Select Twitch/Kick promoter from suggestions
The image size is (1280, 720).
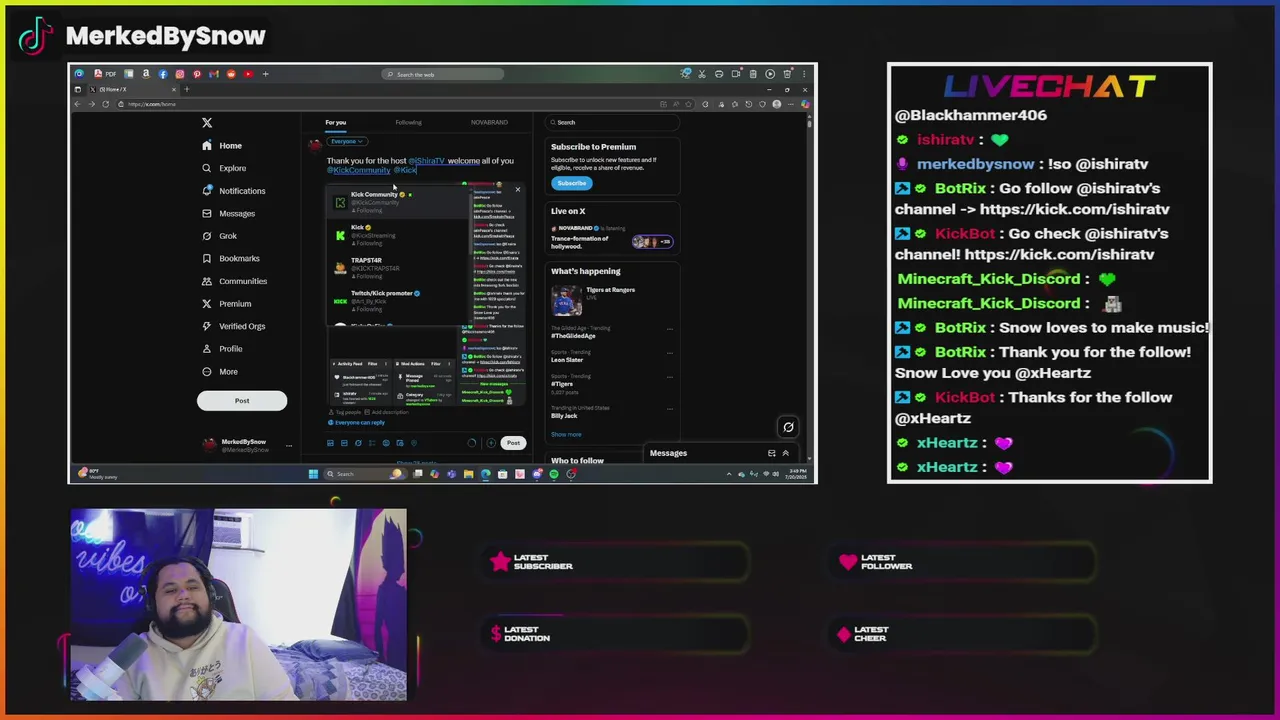click(x=400, y=301)
